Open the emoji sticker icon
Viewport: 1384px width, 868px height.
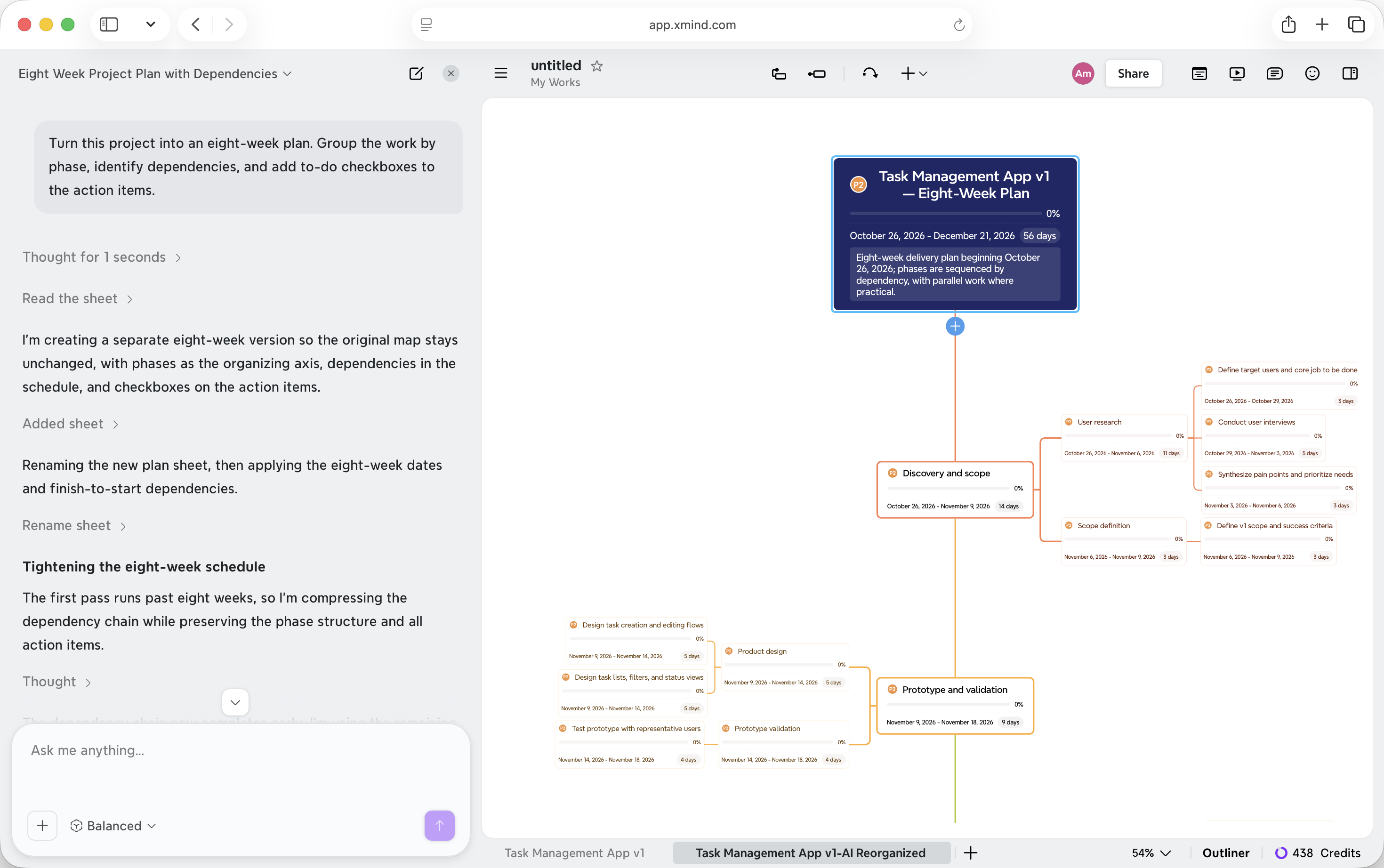click(1312, 73)
